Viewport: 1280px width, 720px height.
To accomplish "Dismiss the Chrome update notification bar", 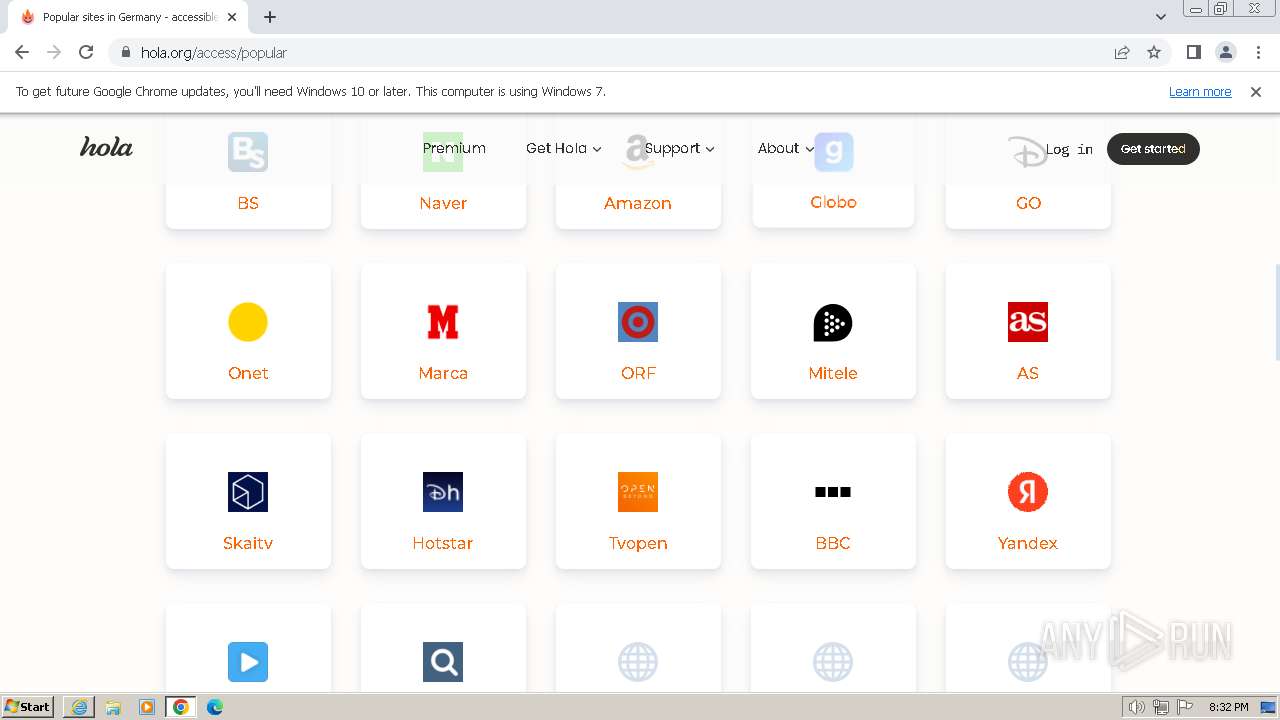I will click(1256, 91).
